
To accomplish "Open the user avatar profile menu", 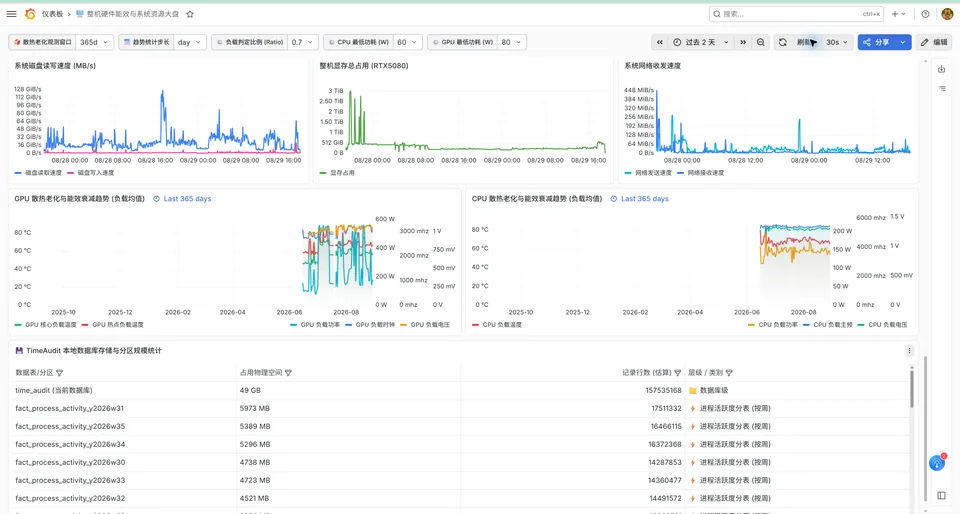I will [x=947, y=13].
